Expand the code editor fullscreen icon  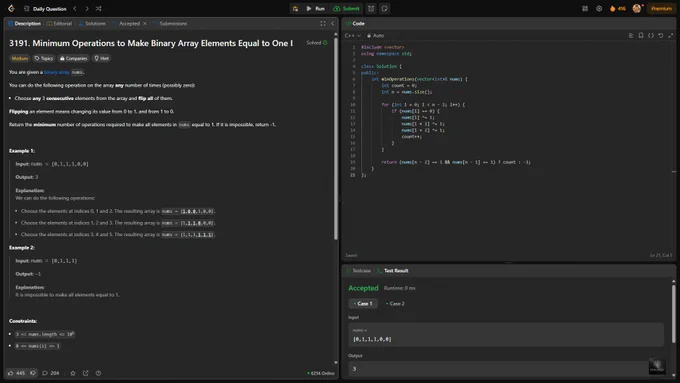(x=670, y=36)
